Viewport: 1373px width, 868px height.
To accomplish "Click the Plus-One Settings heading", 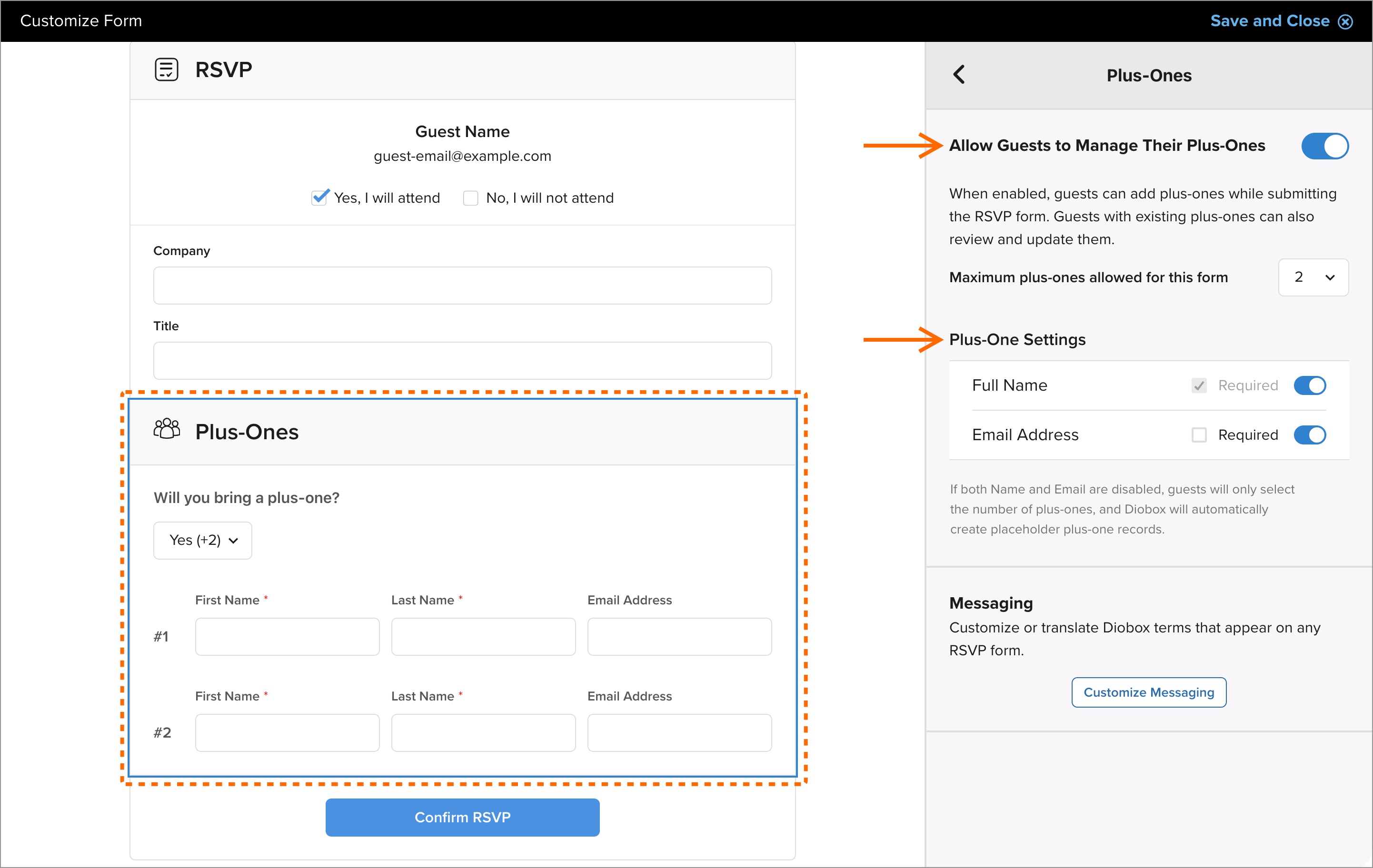I will [1017, 340].
